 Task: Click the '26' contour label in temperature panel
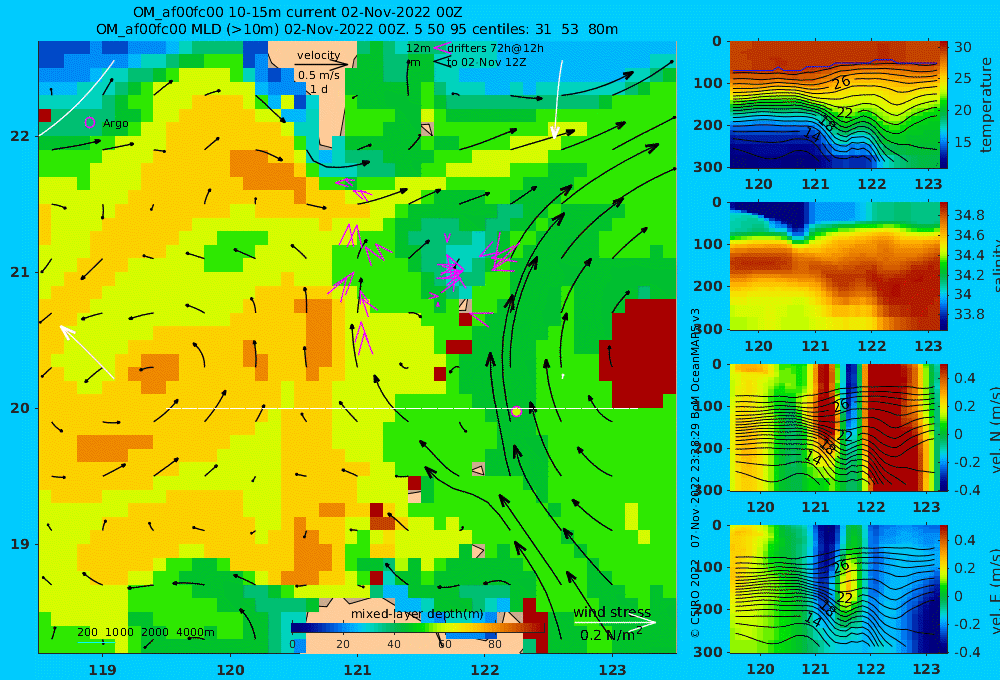(841, 82)
